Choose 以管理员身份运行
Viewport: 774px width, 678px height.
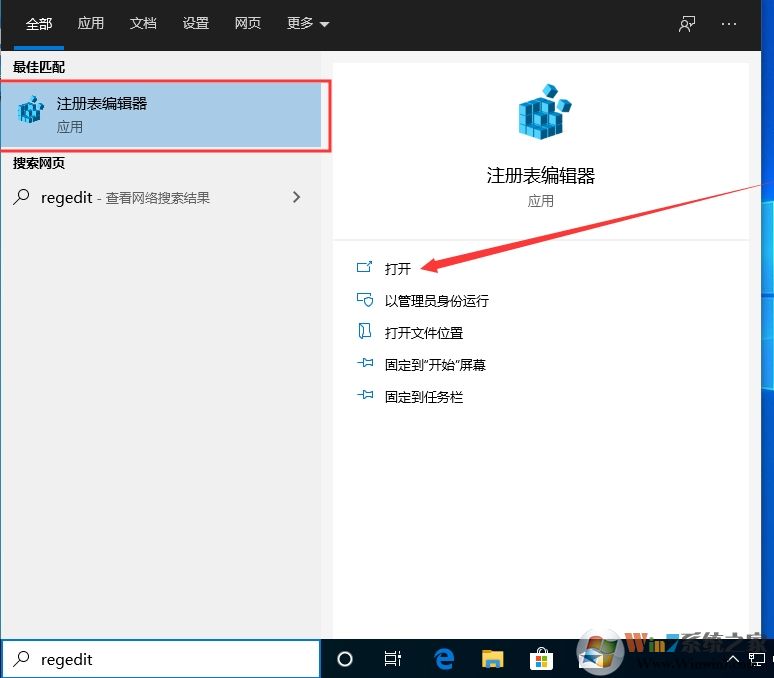point(436,301)
